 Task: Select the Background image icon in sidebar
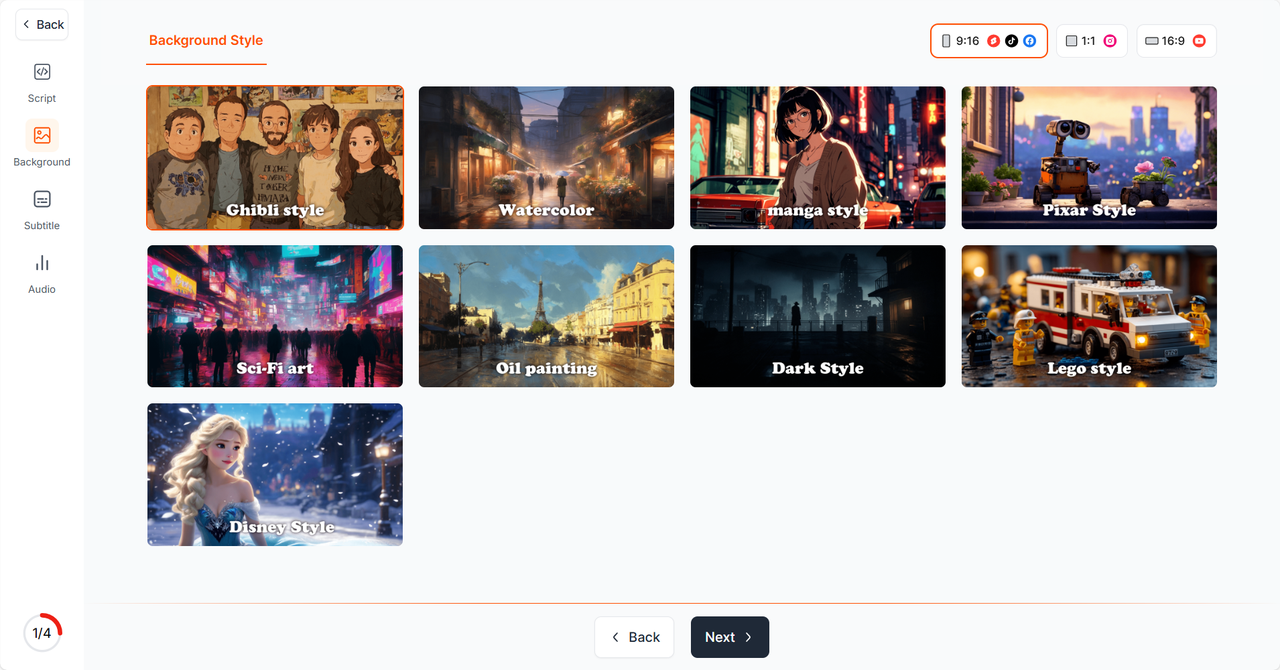(42, 135)
